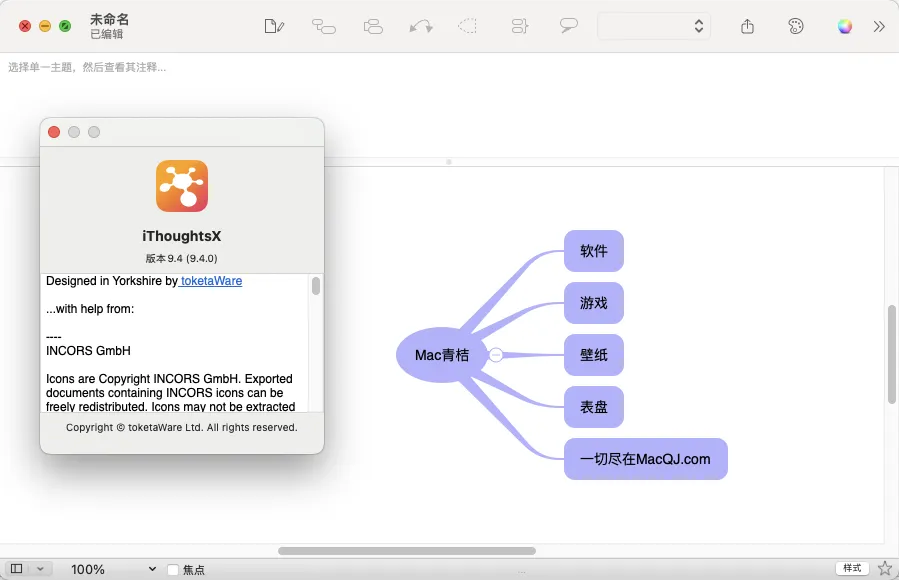
Task: Select the 游戏 topic node
Action: tap(594, 303)
